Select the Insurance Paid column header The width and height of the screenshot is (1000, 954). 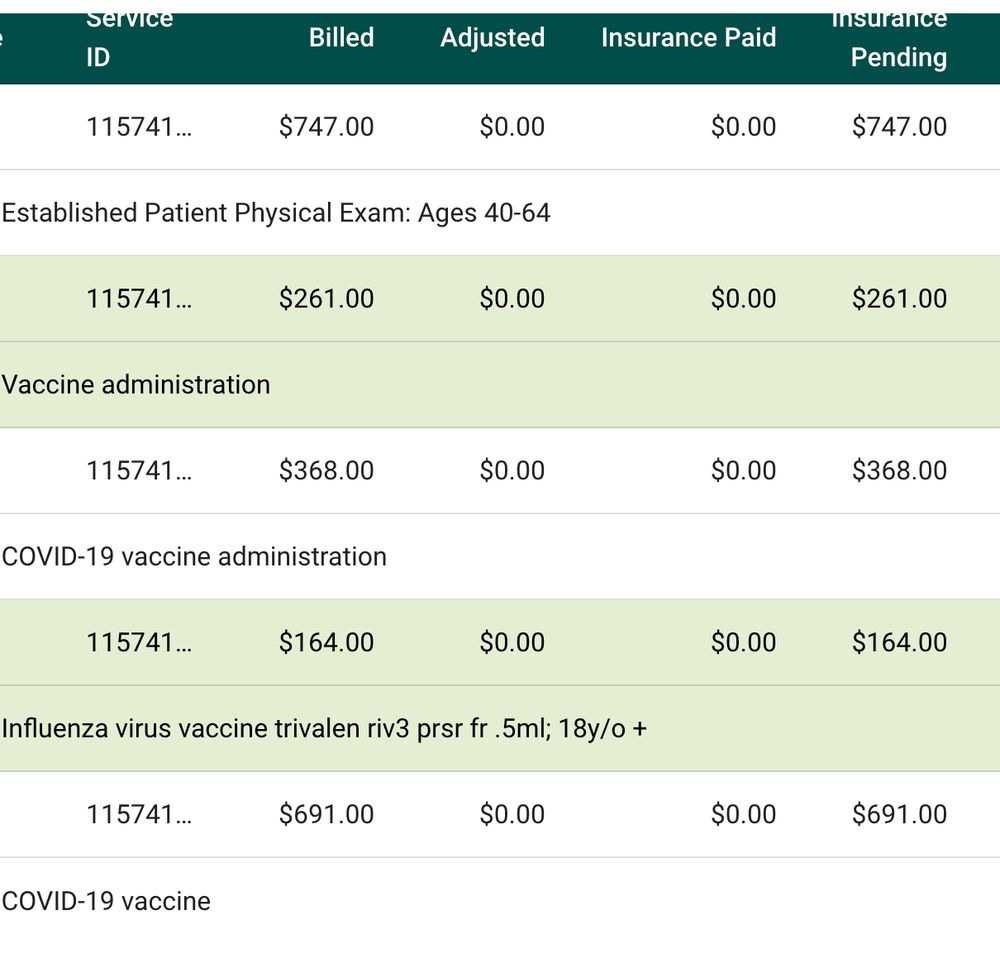pos(688,38)
